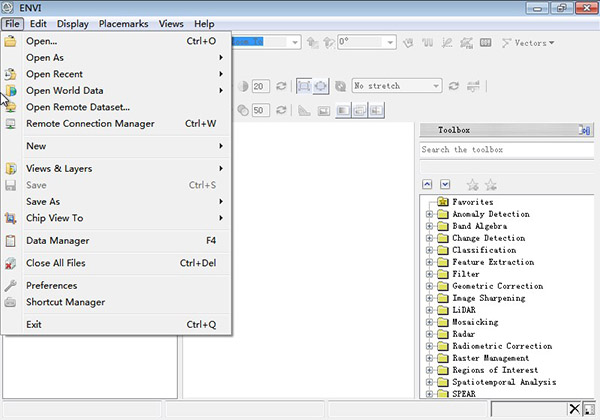Image resolution: width=600 pixels, height=420 pixels.
Task: Expand the Geometric Correction folder
Action: [429, 286]
